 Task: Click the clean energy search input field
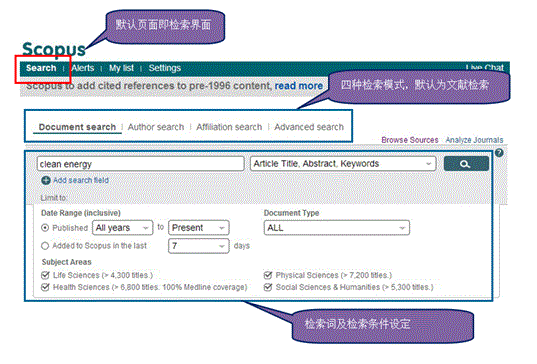click(140, 164)
